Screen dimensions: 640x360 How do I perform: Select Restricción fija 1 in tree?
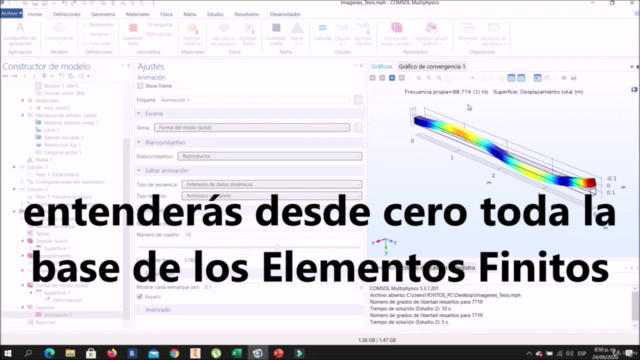[62, 145]
